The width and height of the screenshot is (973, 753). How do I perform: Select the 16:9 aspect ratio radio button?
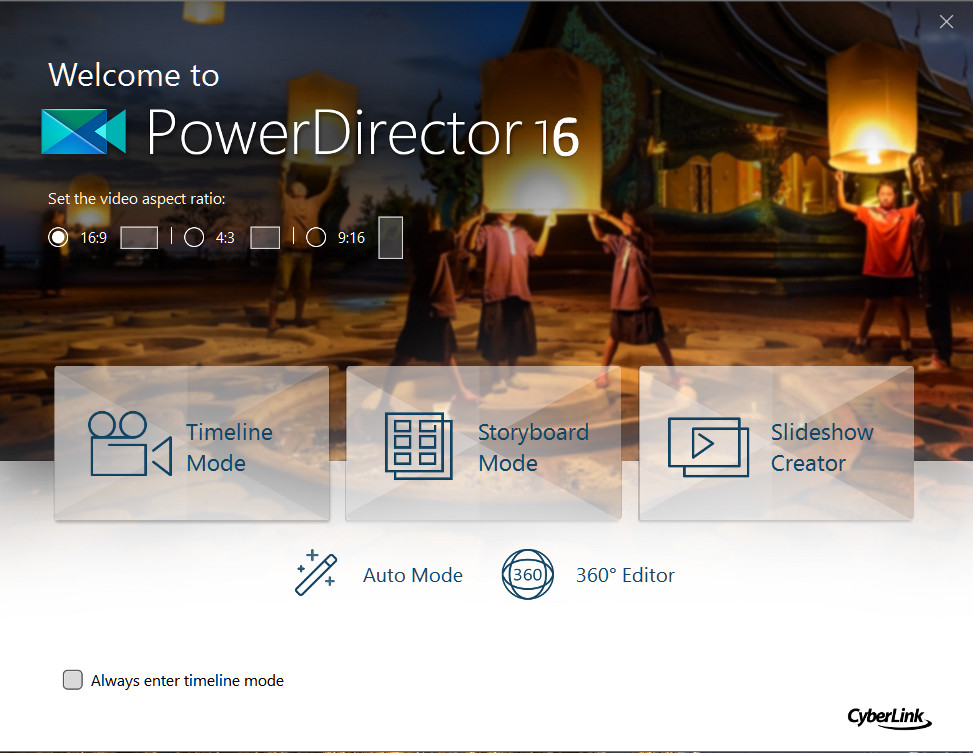(x=59, y=237)
